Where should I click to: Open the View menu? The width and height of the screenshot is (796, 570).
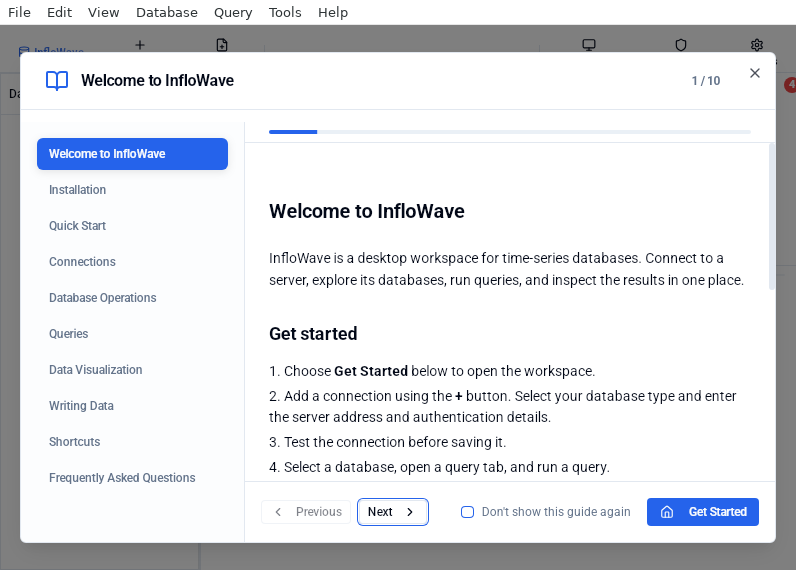pos(104,12)
